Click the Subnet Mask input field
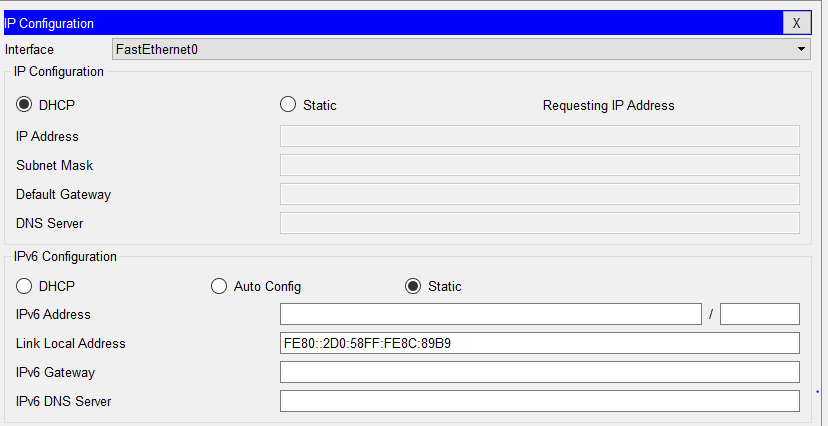The image size is (828, 426). [540, 165]
